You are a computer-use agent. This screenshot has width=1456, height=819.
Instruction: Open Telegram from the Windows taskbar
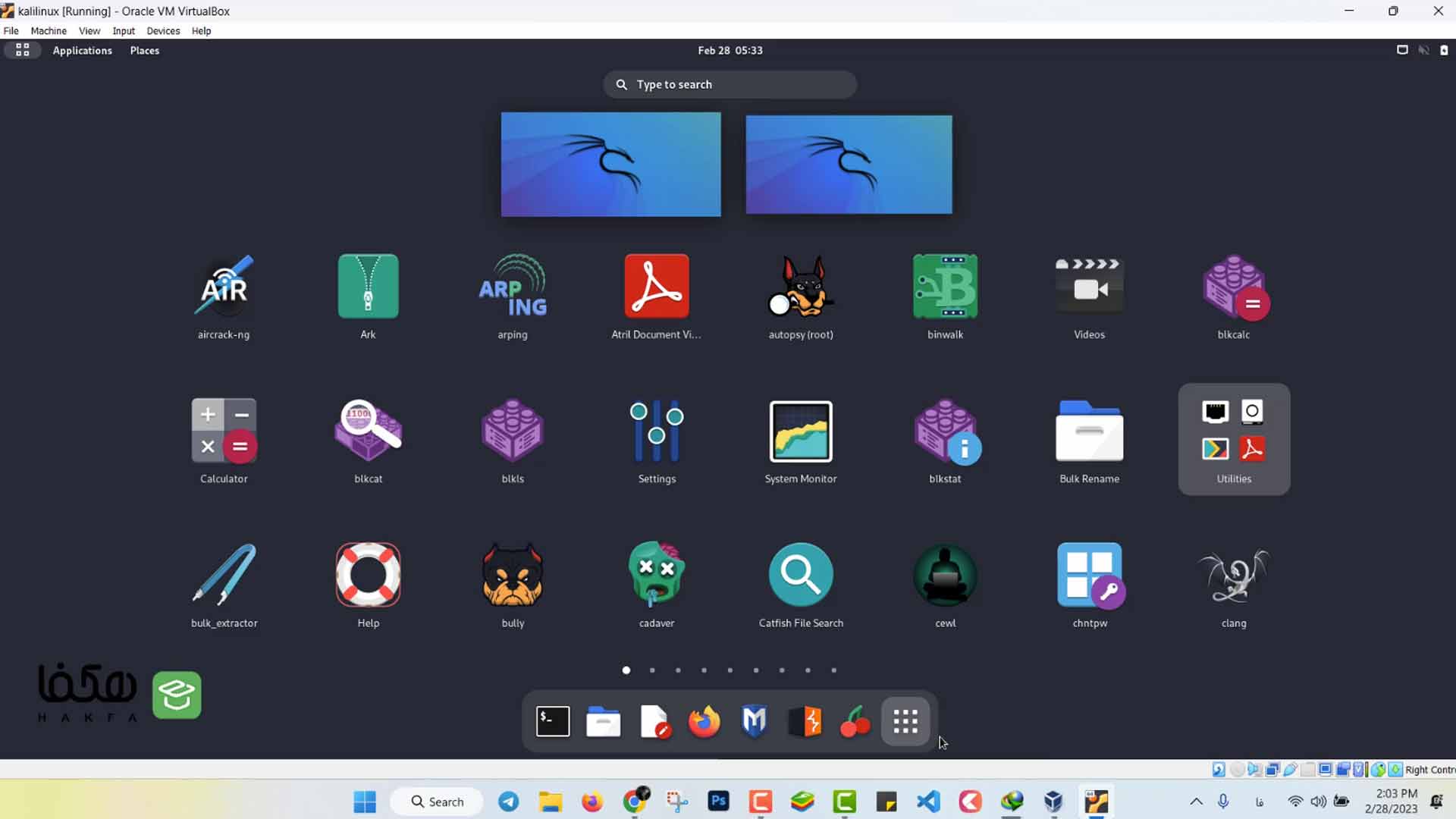[509, 802]
